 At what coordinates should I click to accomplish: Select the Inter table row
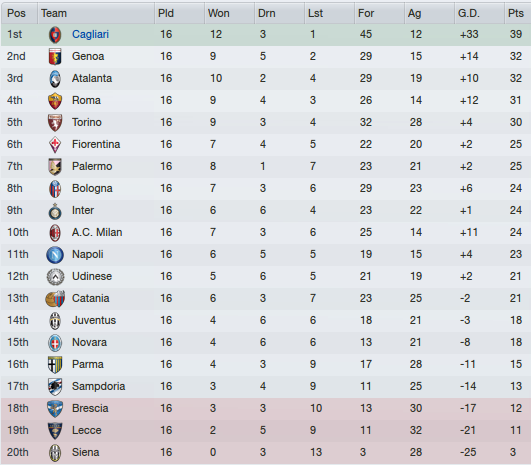click(266, 211)
